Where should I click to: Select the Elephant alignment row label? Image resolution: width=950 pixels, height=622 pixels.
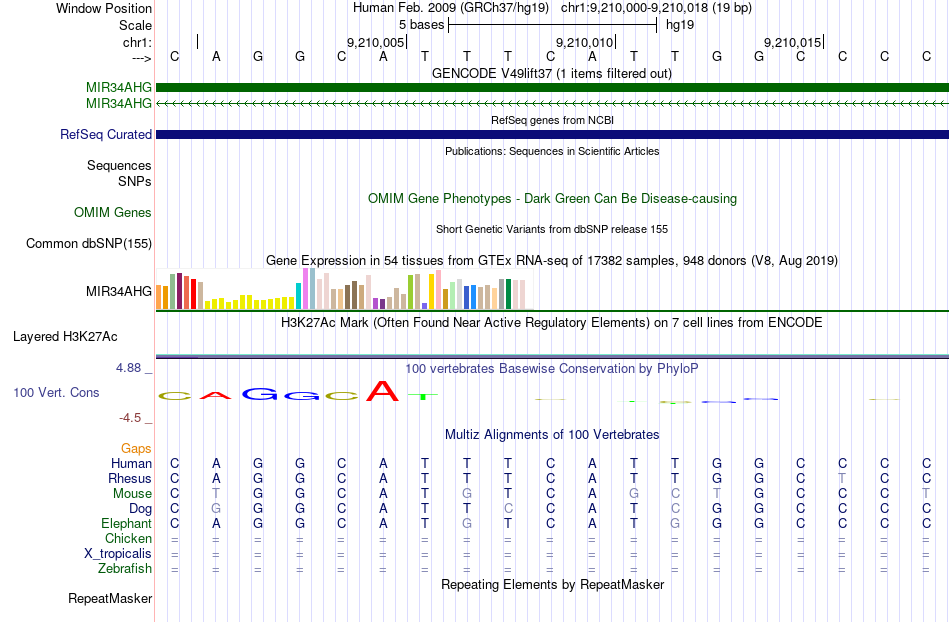coord(127,523)
